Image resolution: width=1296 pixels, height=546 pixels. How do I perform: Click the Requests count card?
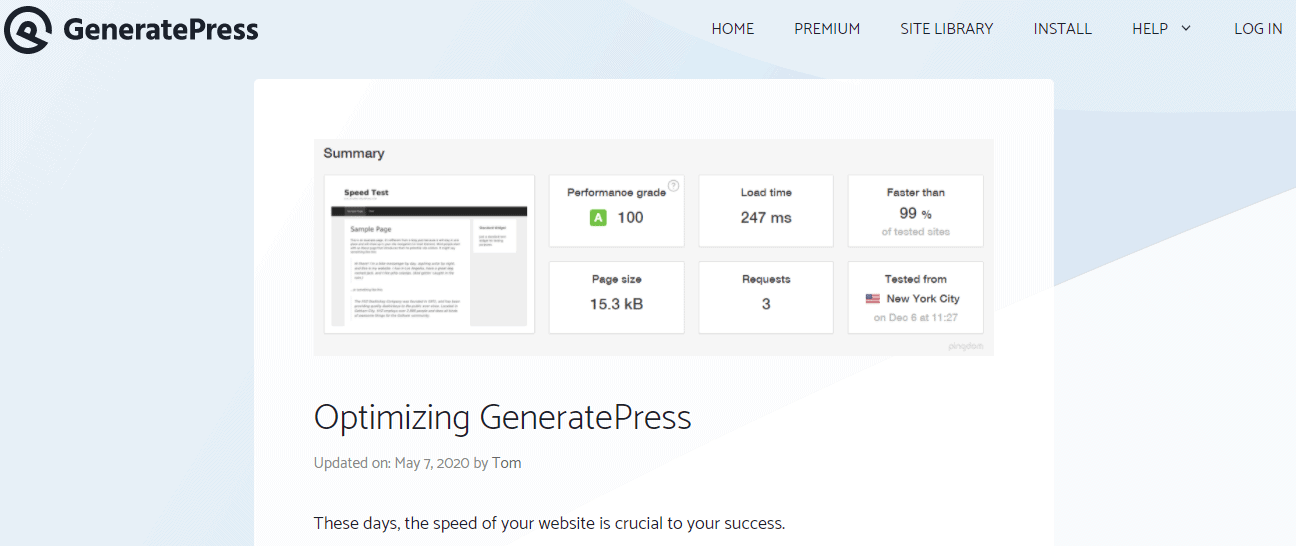pyautogui.click(x=765, y=297)
